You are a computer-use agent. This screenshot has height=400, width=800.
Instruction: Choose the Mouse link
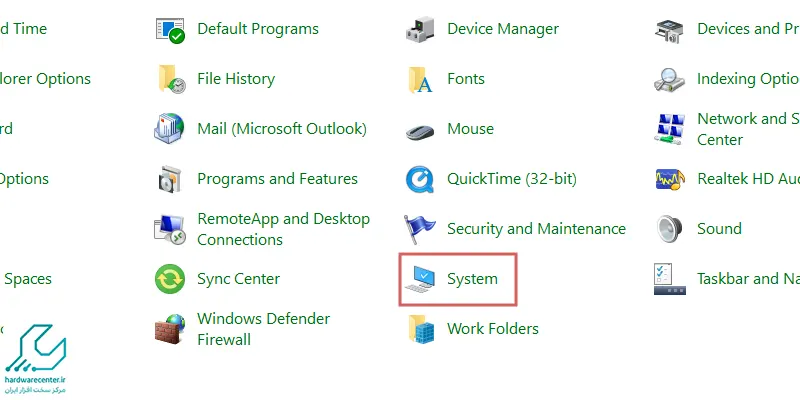click(x=470, y=129)
